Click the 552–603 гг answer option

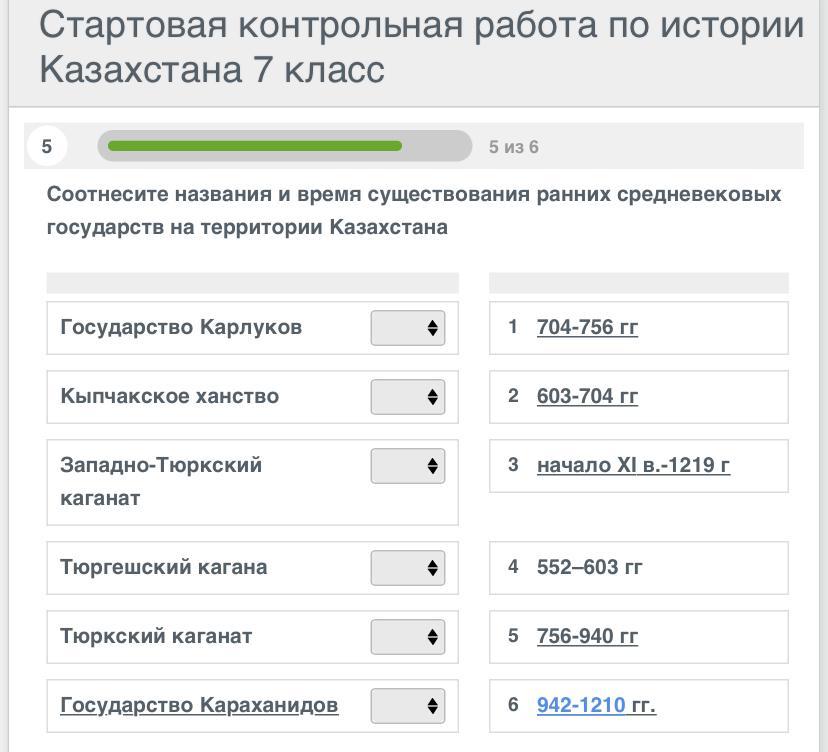(589, 567)
